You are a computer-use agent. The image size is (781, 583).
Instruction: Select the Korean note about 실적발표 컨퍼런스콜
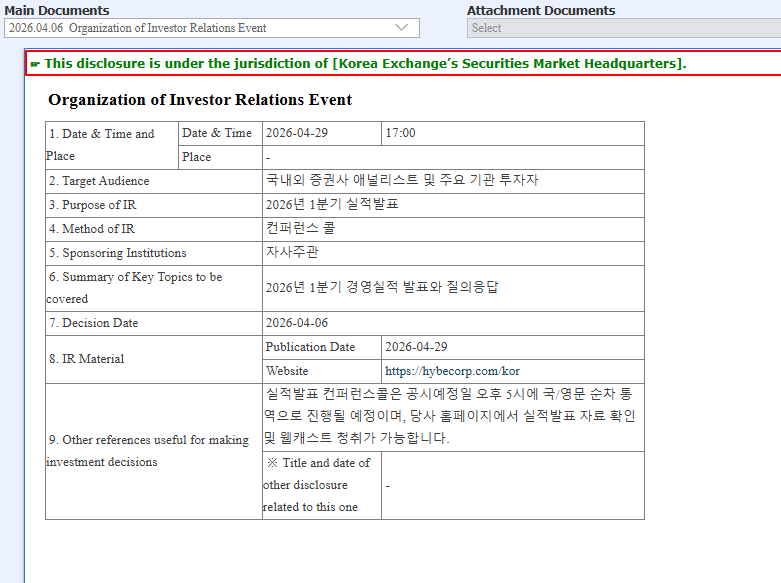pos(450,416)
